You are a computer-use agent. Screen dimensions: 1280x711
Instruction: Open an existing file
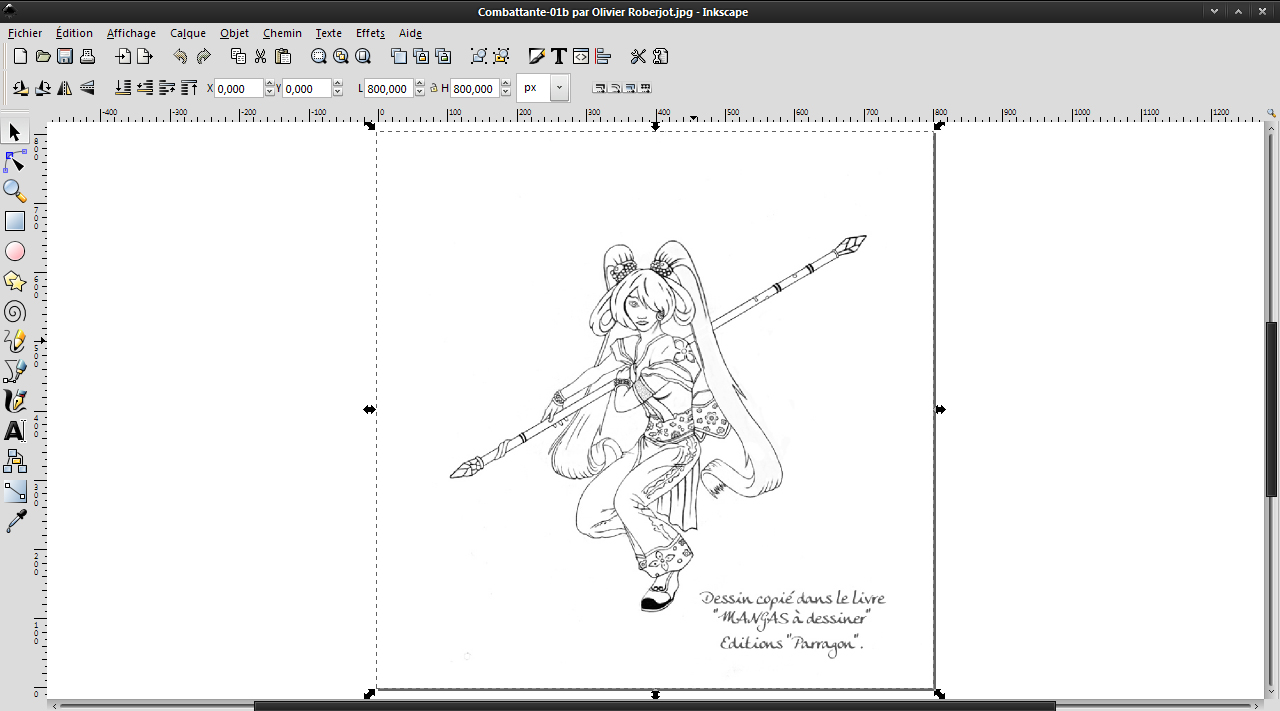[x=43, y=56]
